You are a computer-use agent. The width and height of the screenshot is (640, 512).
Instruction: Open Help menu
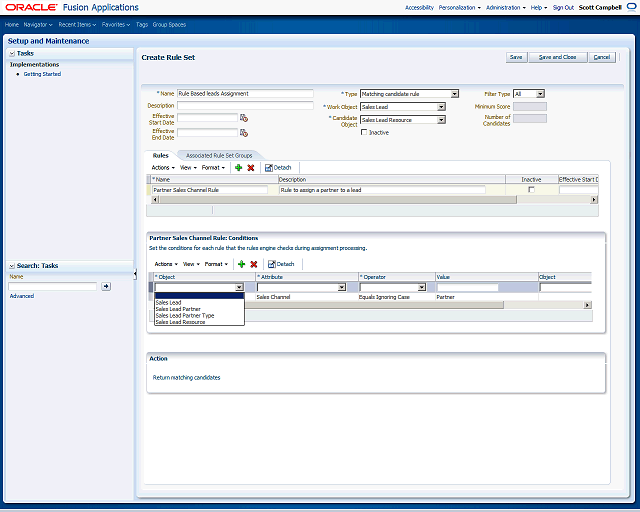[x=539, y=7]
